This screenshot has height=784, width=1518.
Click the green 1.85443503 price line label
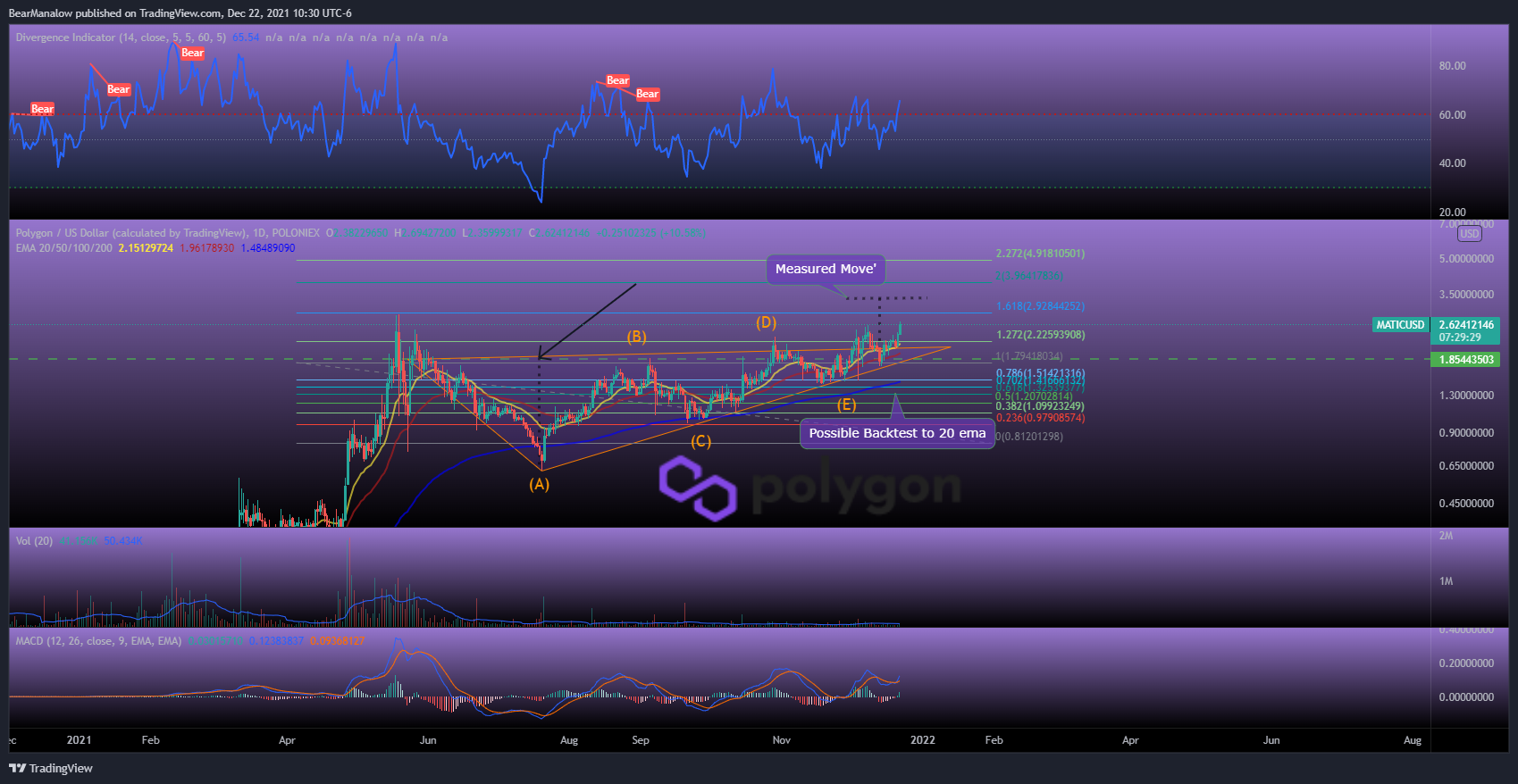click(1466, 360)
